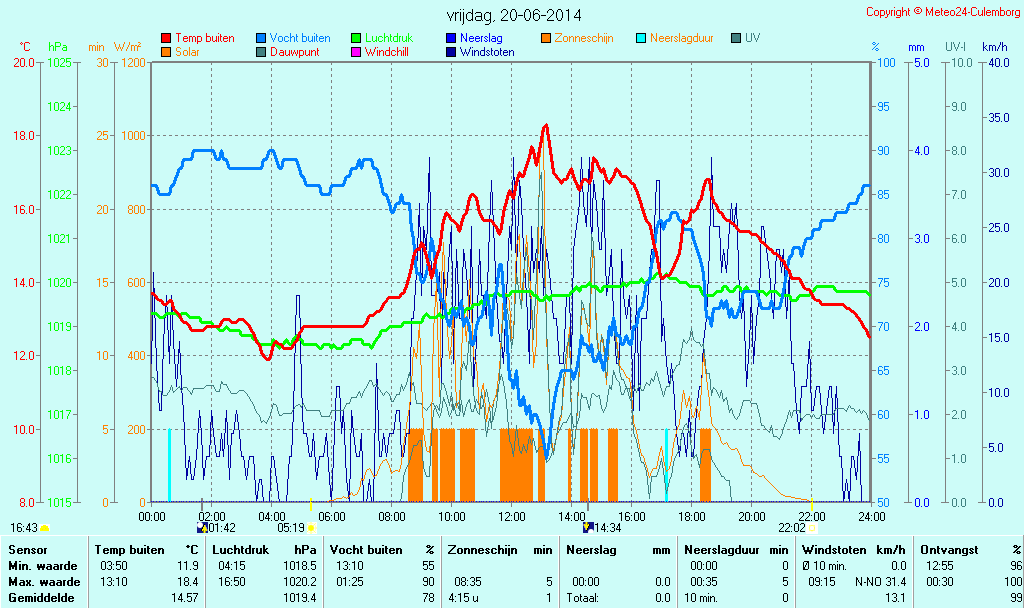Screen dimensions: 1026x608
Task: Click the green Luchtdruk legend square
Action: (356, 38)
